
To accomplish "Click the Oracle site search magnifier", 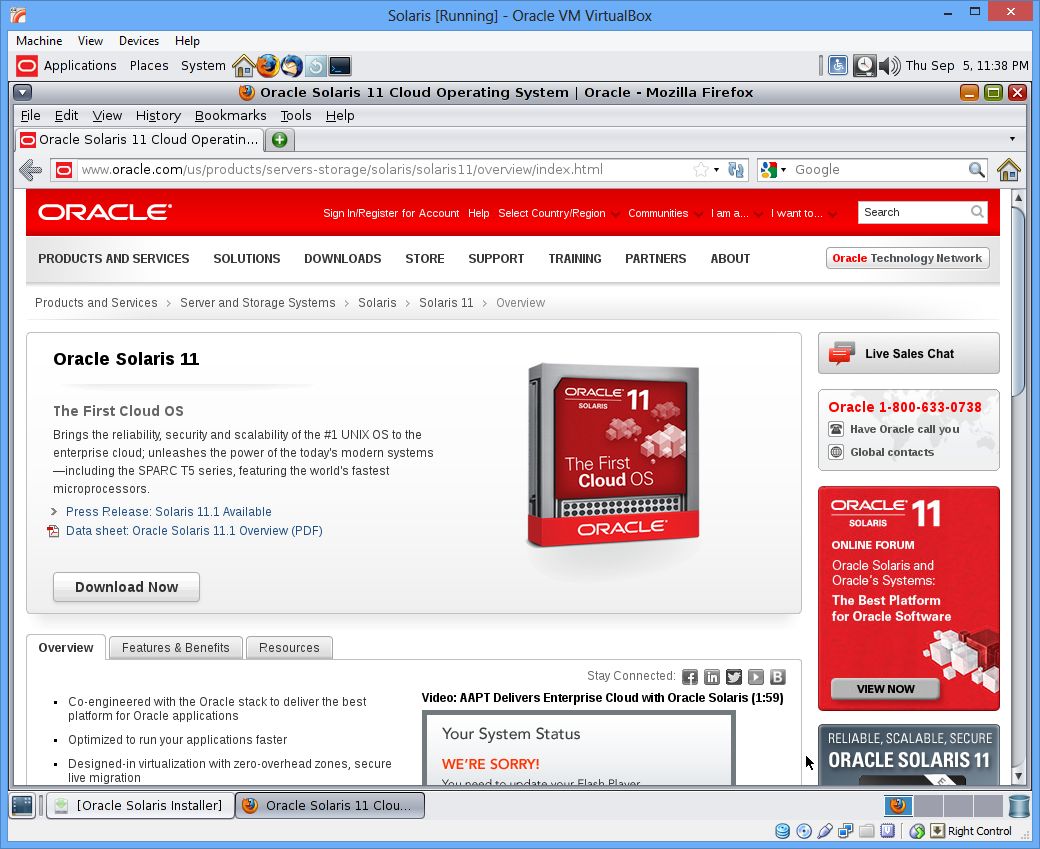I will (977, 212).
